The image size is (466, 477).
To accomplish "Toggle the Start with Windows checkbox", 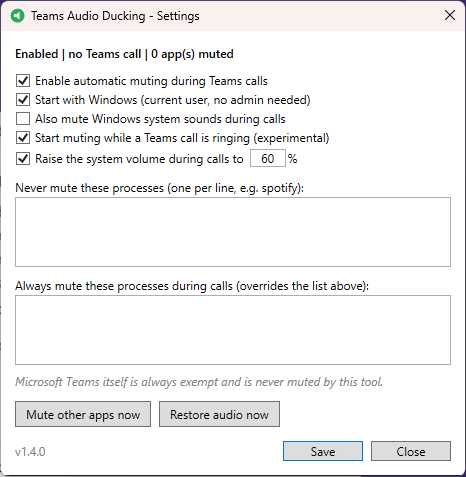I will [23, 100].
